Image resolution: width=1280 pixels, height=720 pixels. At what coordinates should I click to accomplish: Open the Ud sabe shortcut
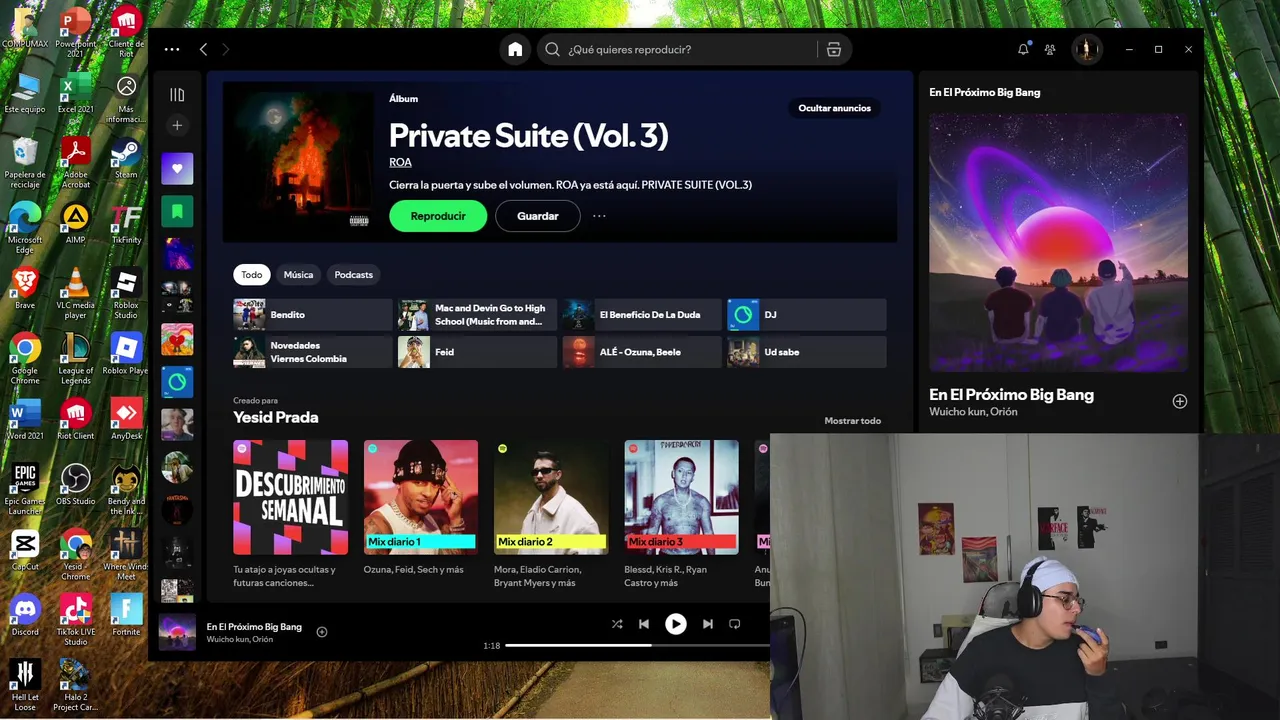806,352
